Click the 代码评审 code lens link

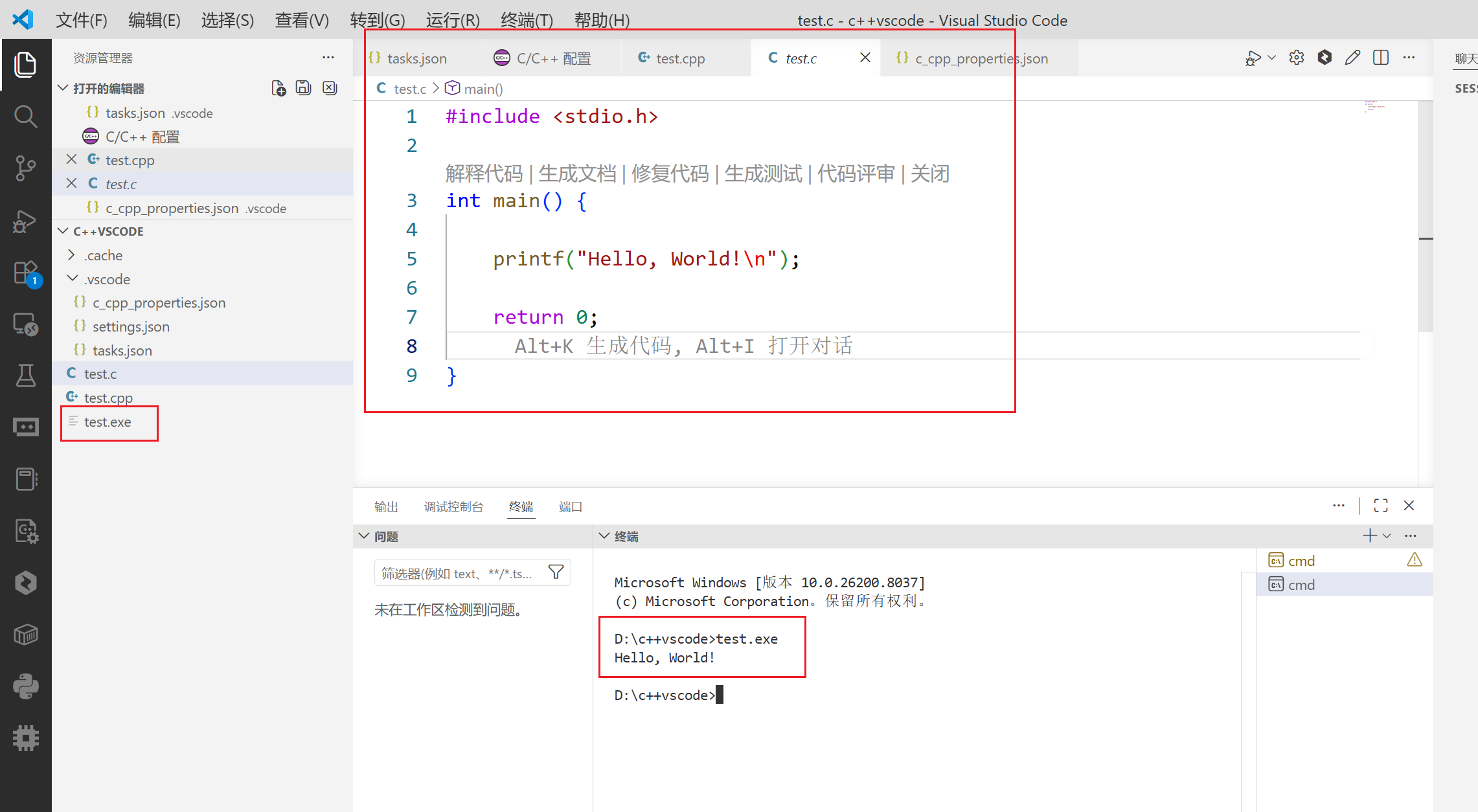click(x=856, y=174)
